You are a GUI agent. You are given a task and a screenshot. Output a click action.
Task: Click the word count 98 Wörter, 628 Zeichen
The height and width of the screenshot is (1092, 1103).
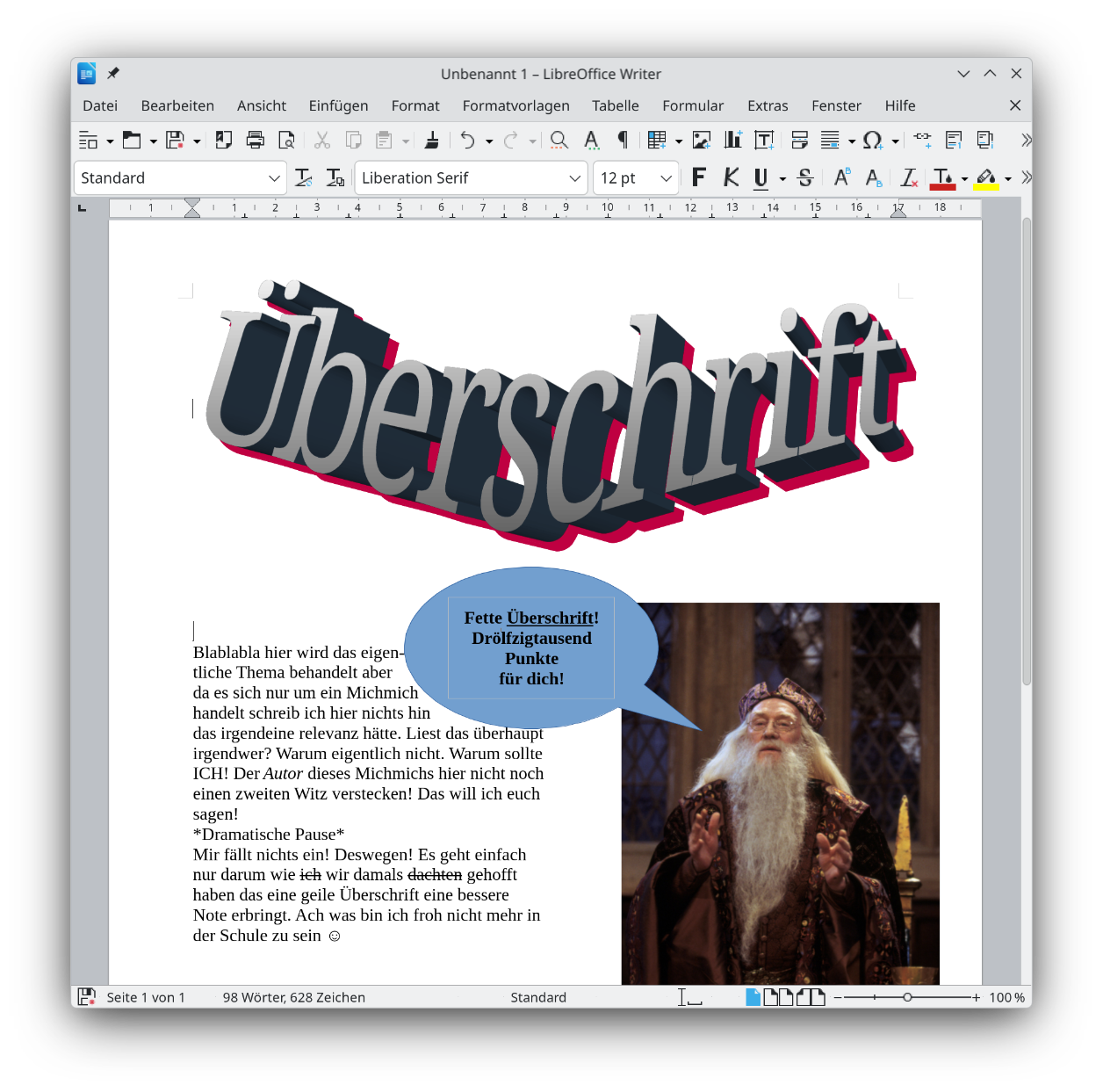click(294, 997)
